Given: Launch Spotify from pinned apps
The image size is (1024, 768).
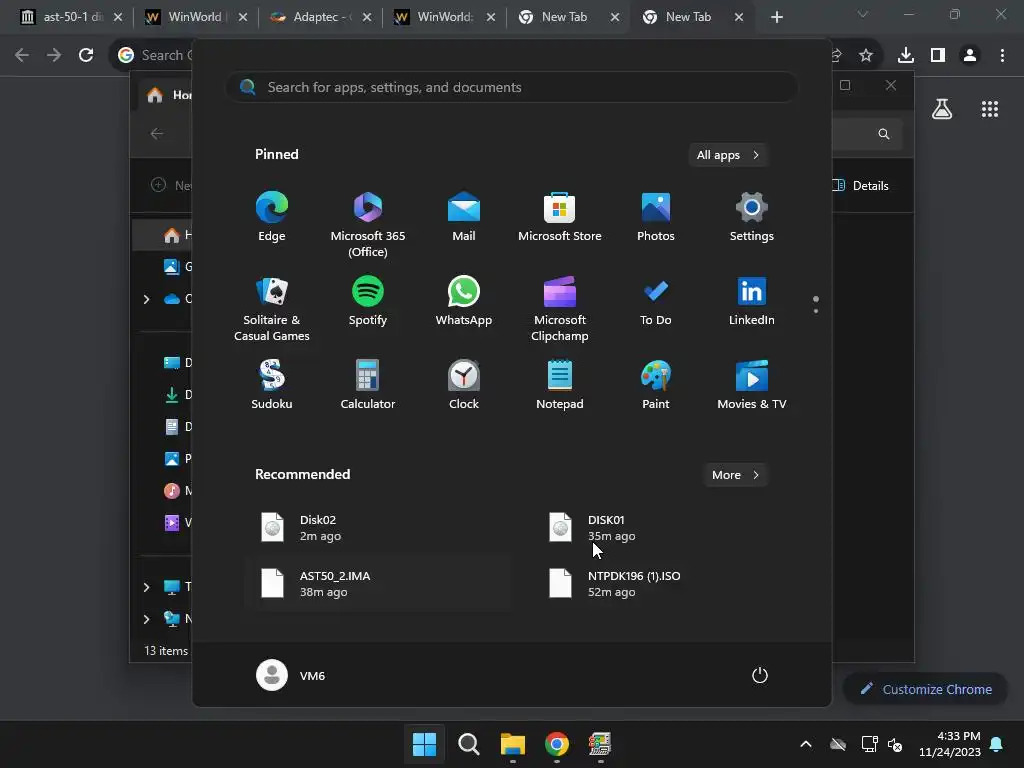Looking at the screenshot, I should click(368, 302).
